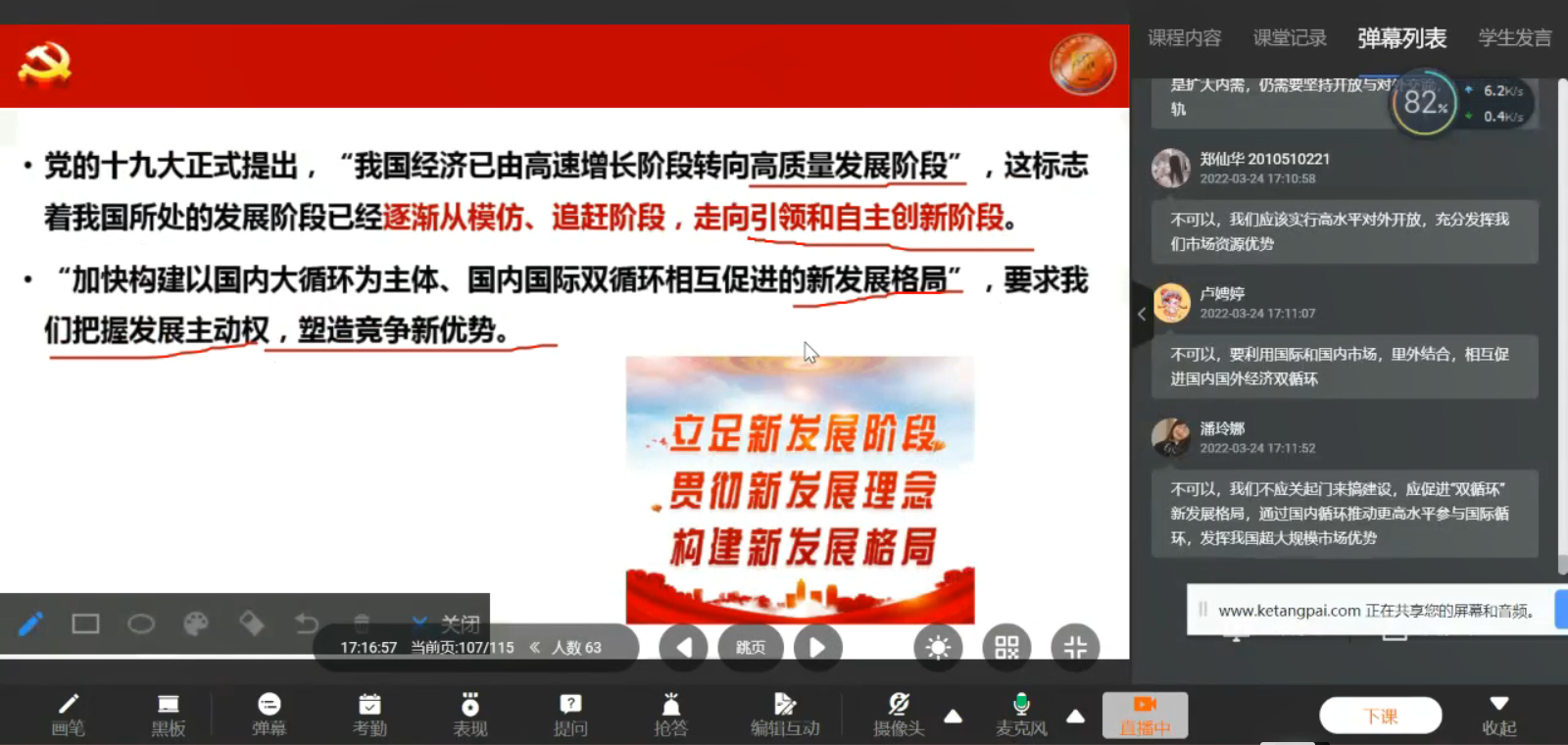Choose the ellipse shape tool
The image size is (1568, 745).
(x=141, y=623)
